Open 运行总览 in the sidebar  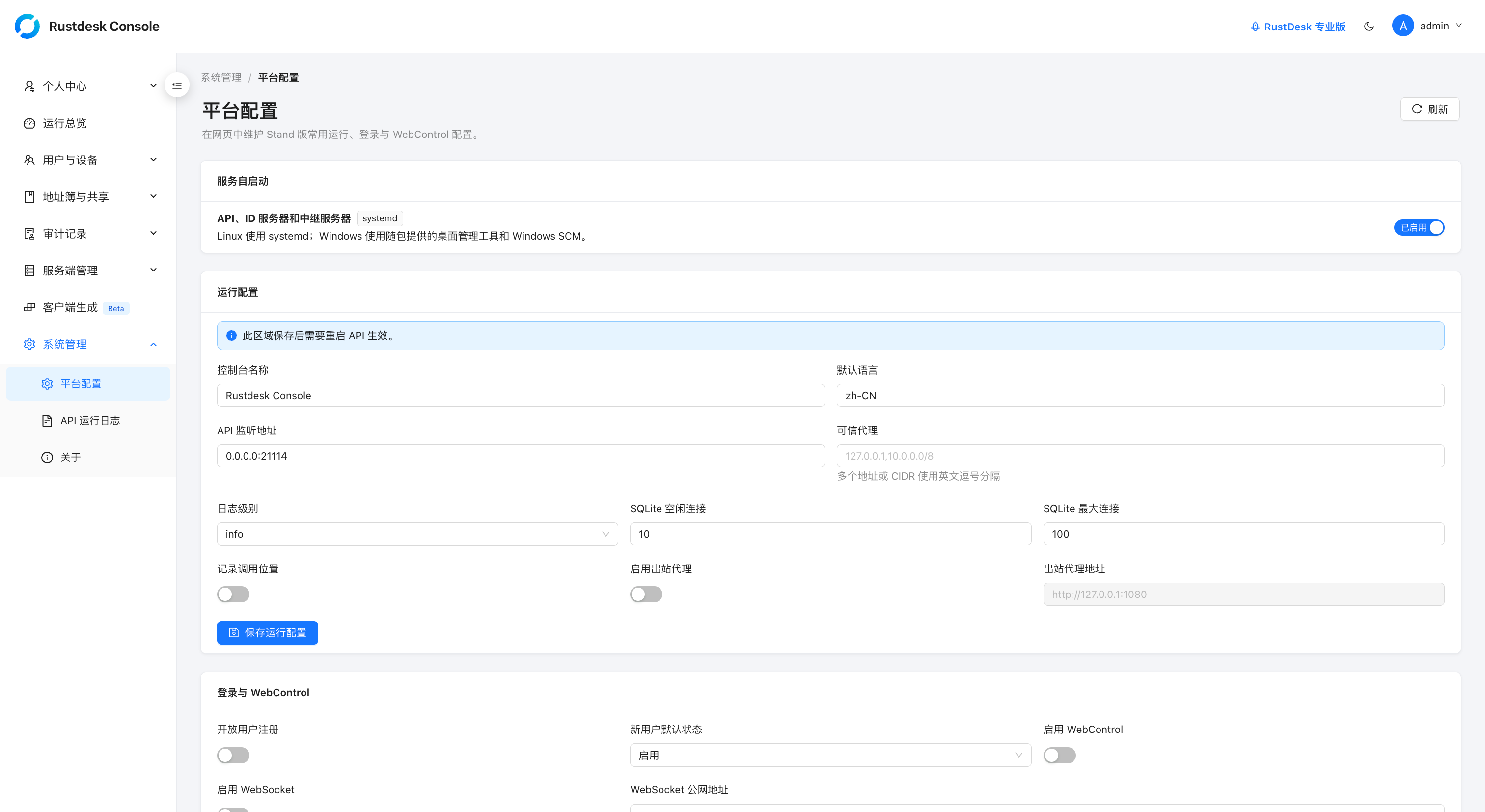coord(88,123)
